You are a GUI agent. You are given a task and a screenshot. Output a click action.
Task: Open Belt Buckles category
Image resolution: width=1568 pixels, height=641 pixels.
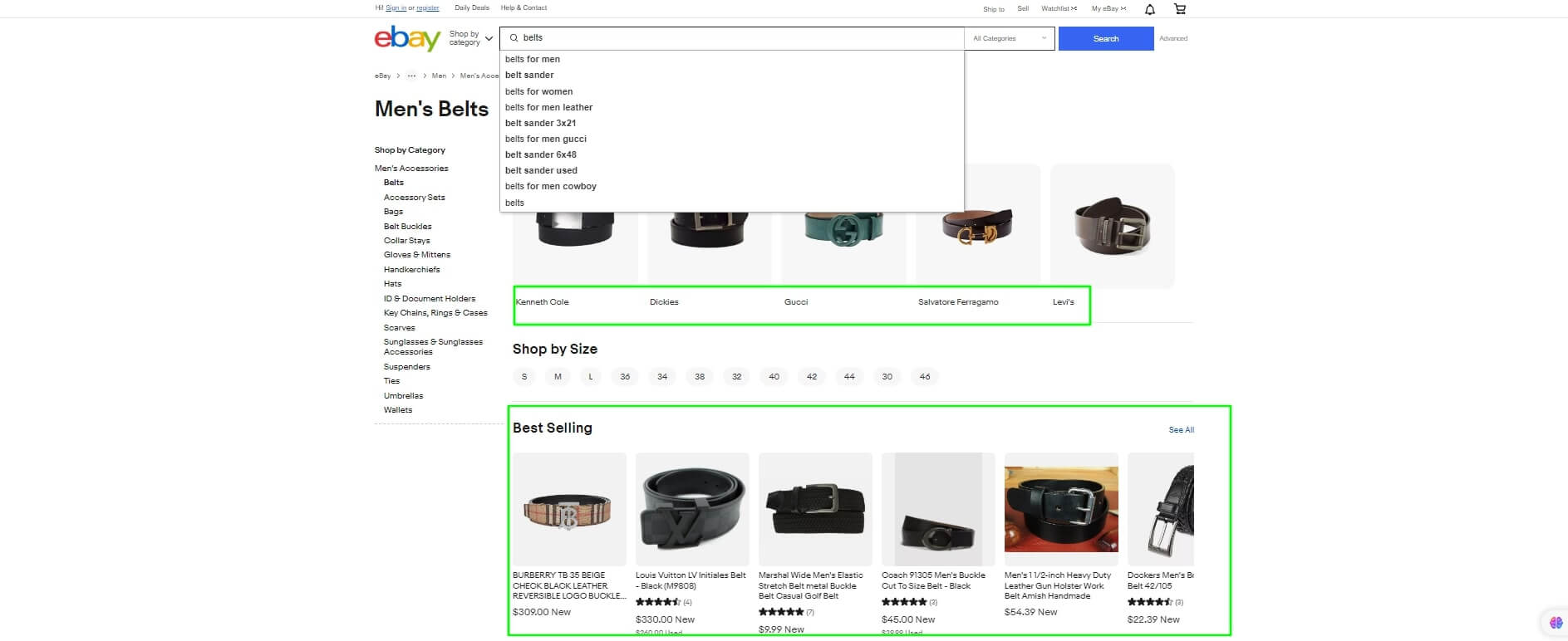(408, 227)
